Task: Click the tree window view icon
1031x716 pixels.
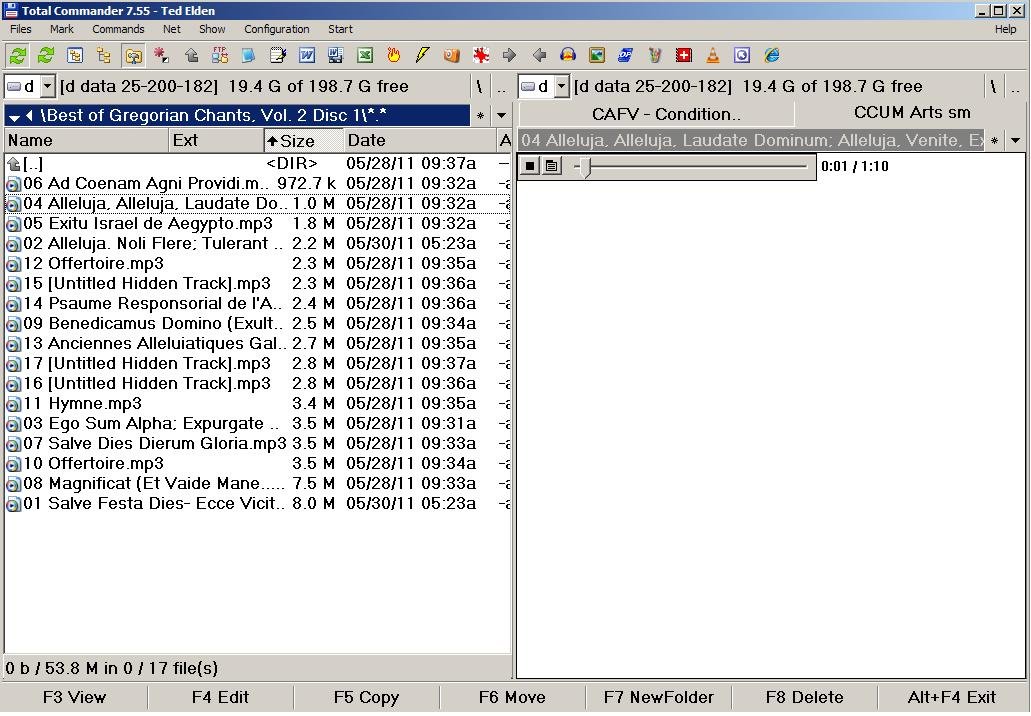Action: (x=75, y=55)
